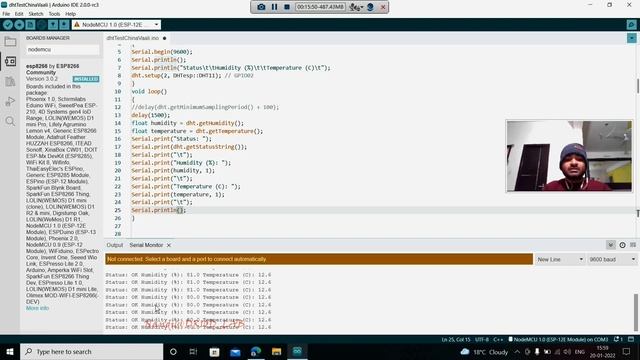Click the webcam overlay thumbnail
Screen dimensions: 640x360
pos(569,156)
